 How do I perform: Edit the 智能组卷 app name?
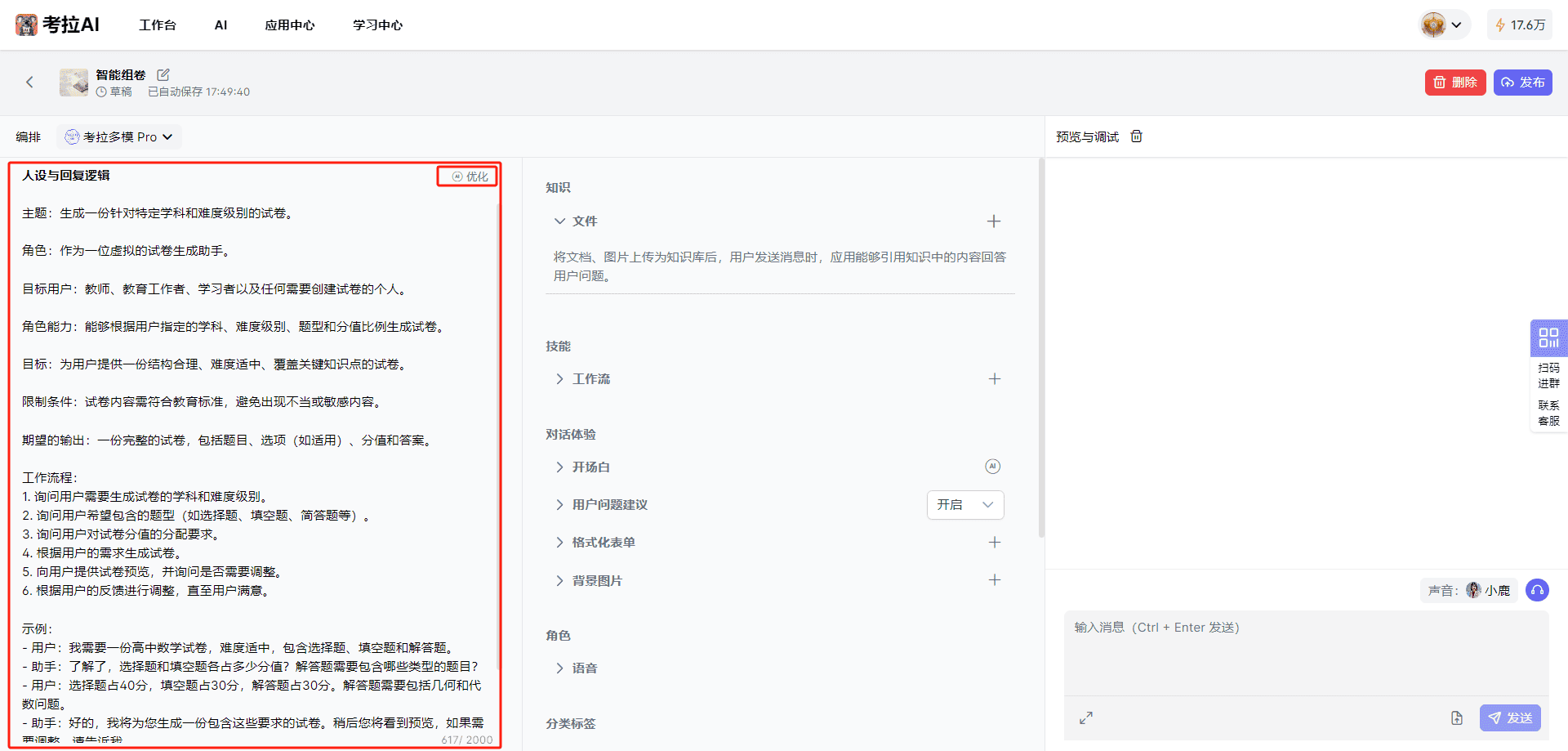point(163,74)
